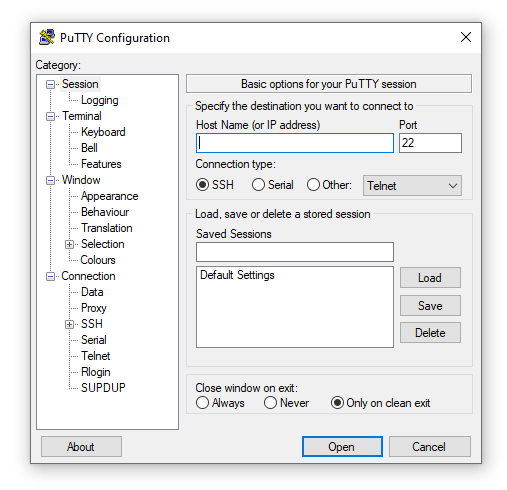Focus the Host Name input field
Image resolution: width=507 pixels, height=490 pixels.
click(295, 143)
